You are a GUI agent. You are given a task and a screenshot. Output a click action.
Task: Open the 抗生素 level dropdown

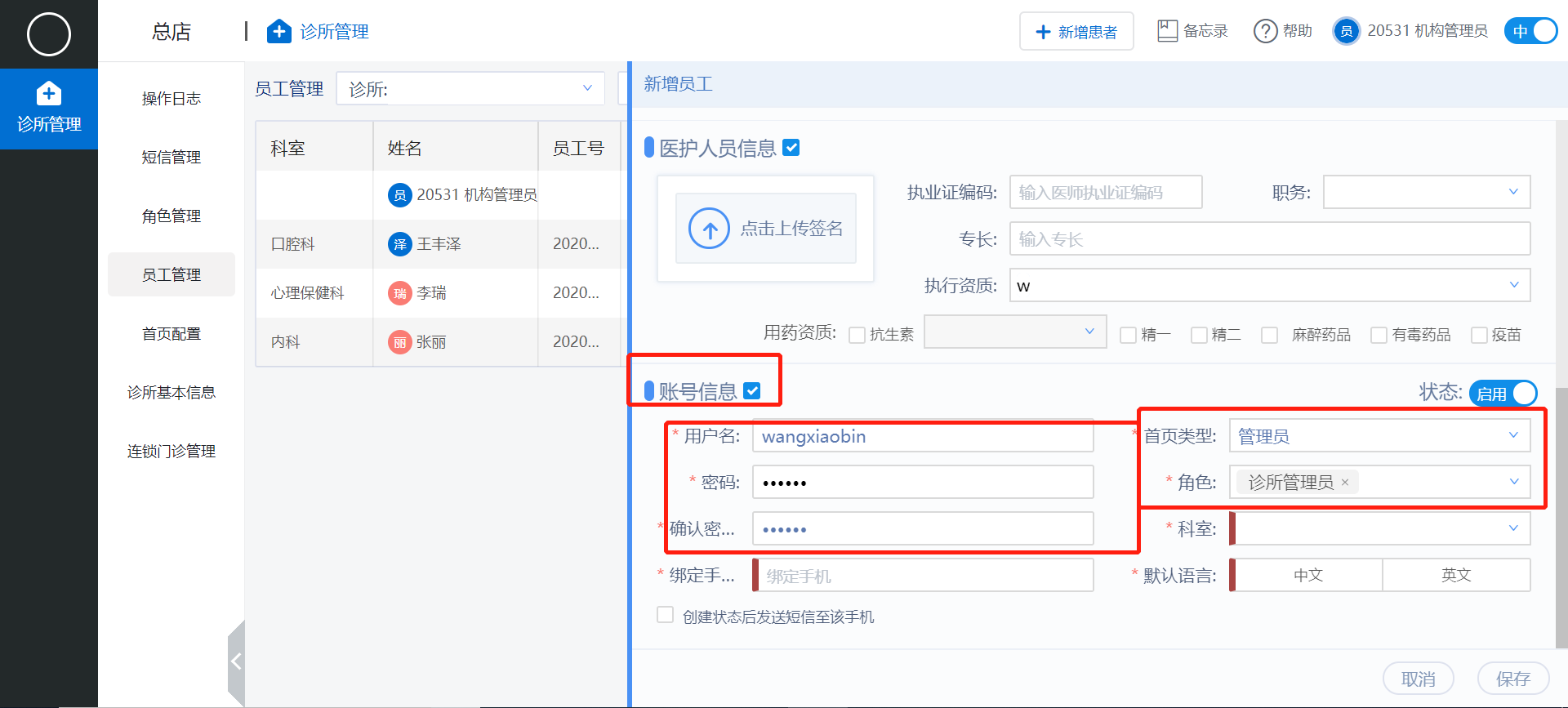[1015, 332]
